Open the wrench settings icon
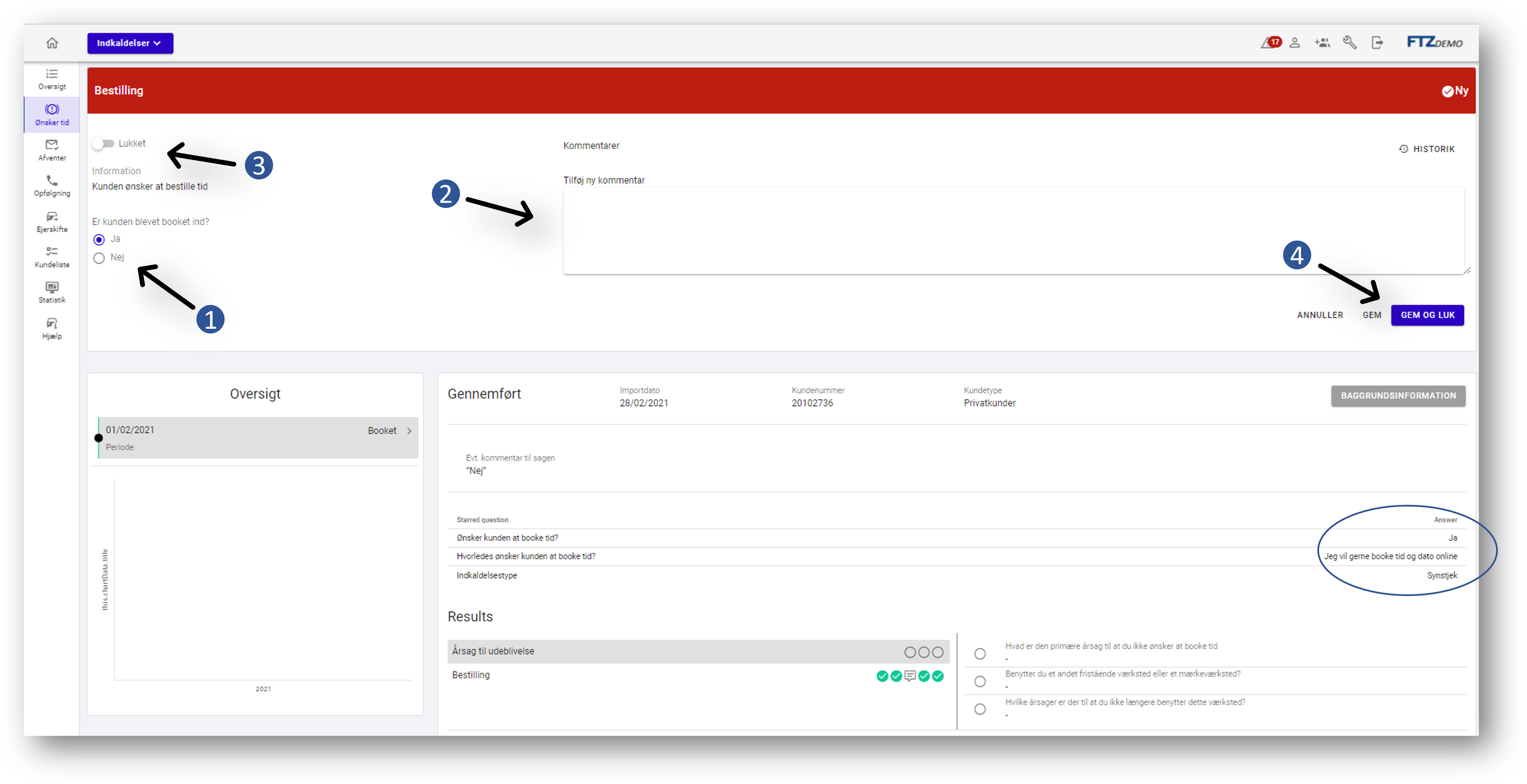Viewport: 1527px width, 784px height. coord(1350,43)
